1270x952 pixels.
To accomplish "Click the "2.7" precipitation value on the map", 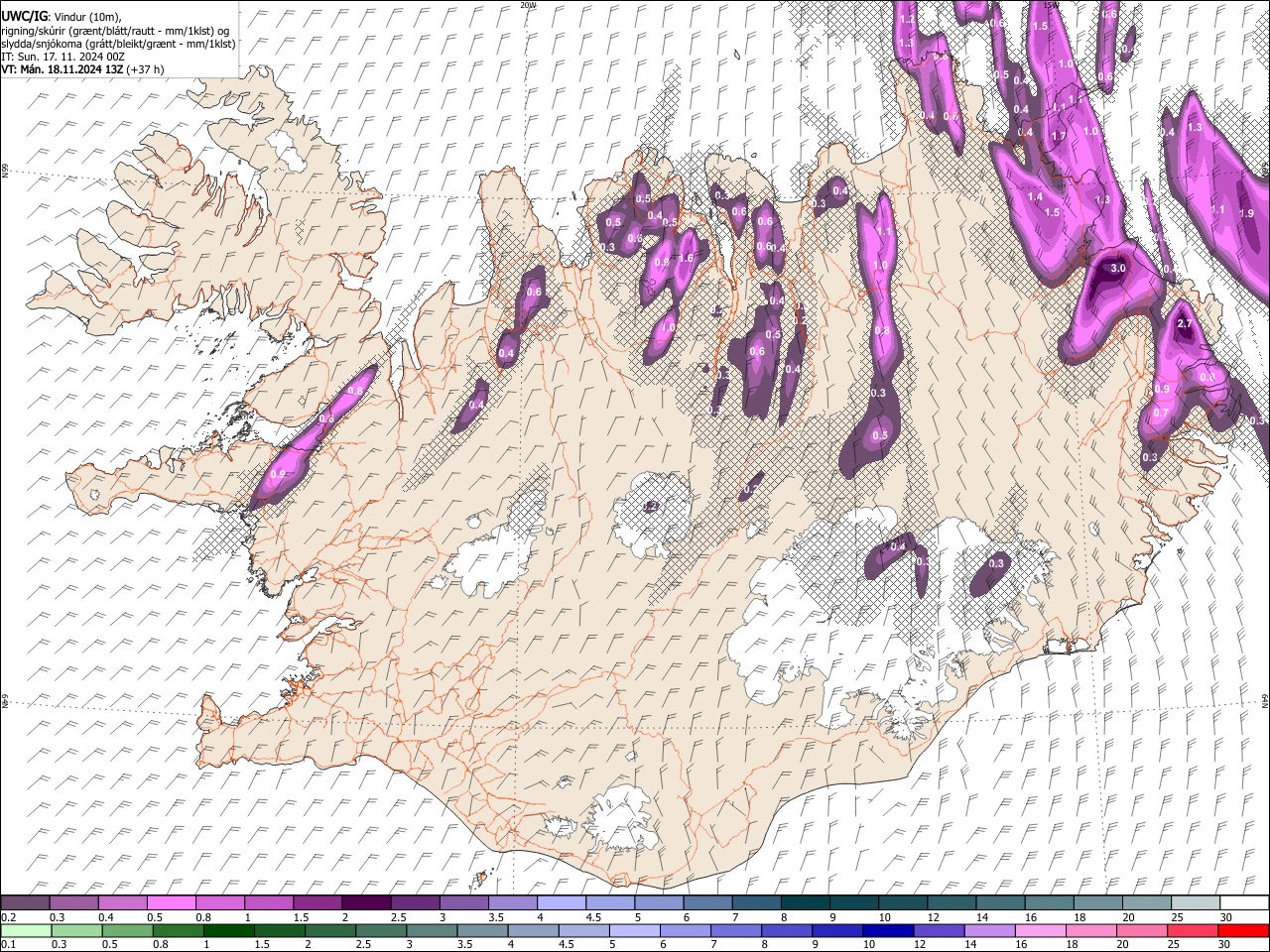I will click(1184, 323).
